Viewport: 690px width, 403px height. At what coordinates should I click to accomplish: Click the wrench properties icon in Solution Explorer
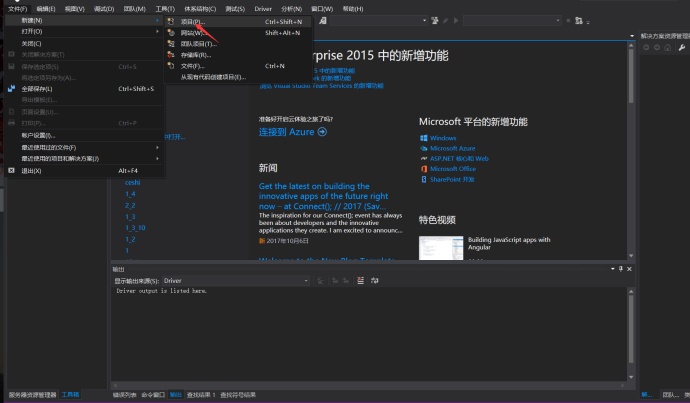tap(682, 48)
